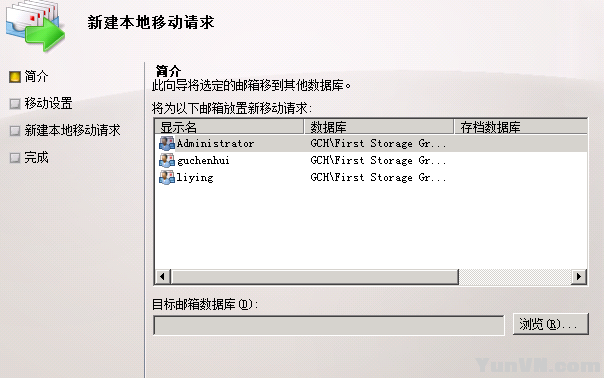
Task: Click the 完成 step indicator box
Action: click(15, 158)
